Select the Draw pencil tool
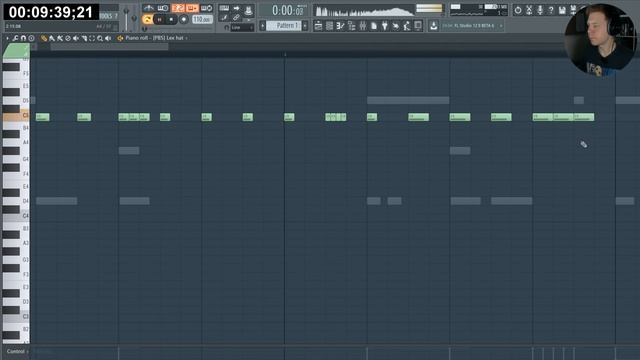The width and height of the screenshot is (640, 360). click(x=44, y=38)
